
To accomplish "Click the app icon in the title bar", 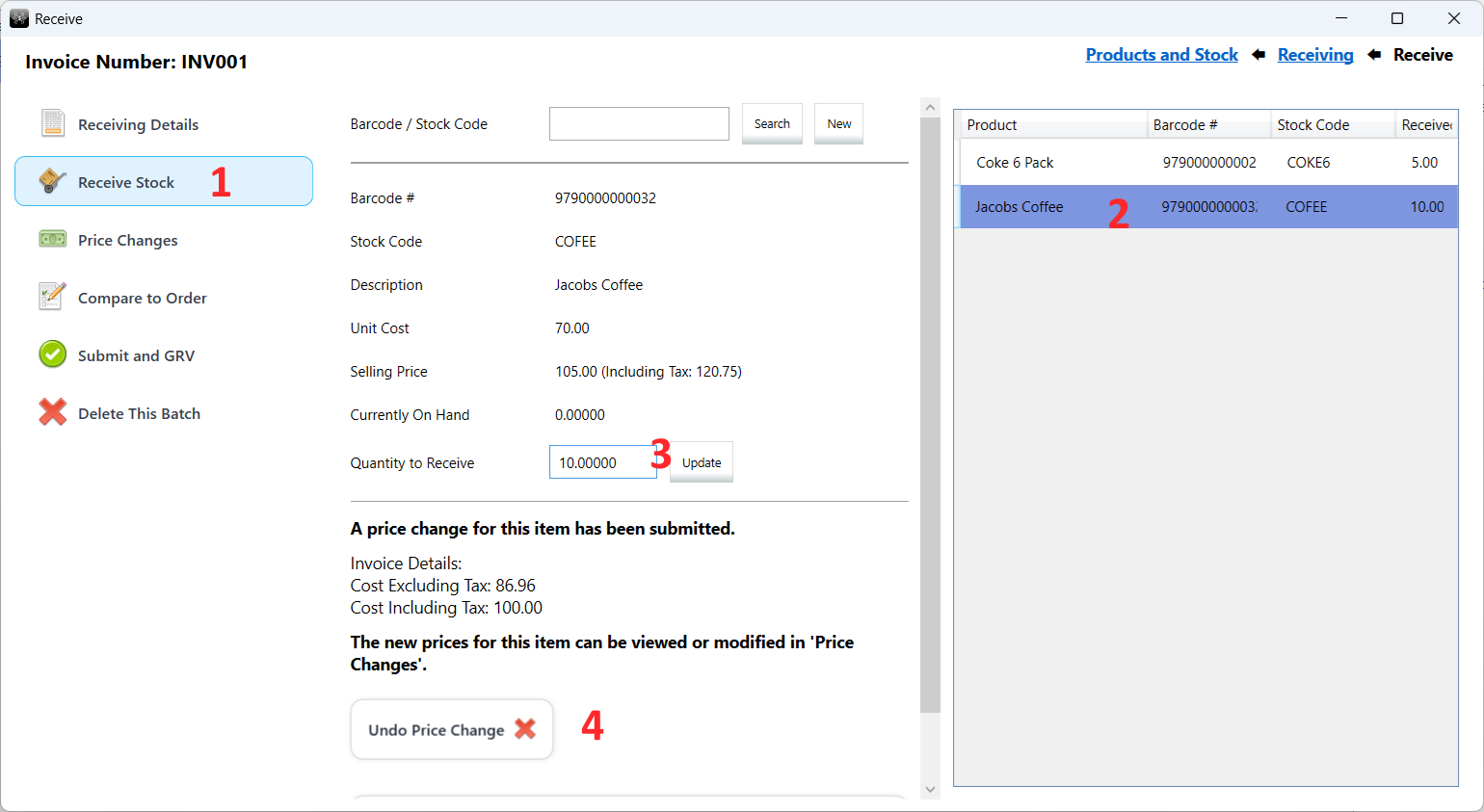I will pos(19,18).
